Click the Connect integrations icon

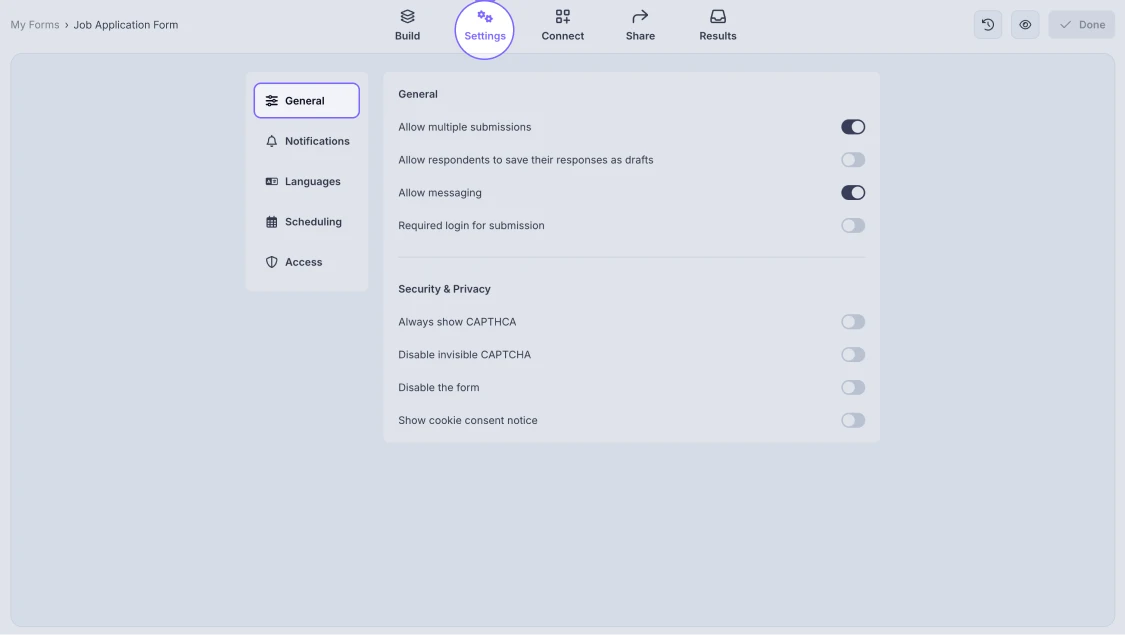pyautogui.click(x=562, y=16)
